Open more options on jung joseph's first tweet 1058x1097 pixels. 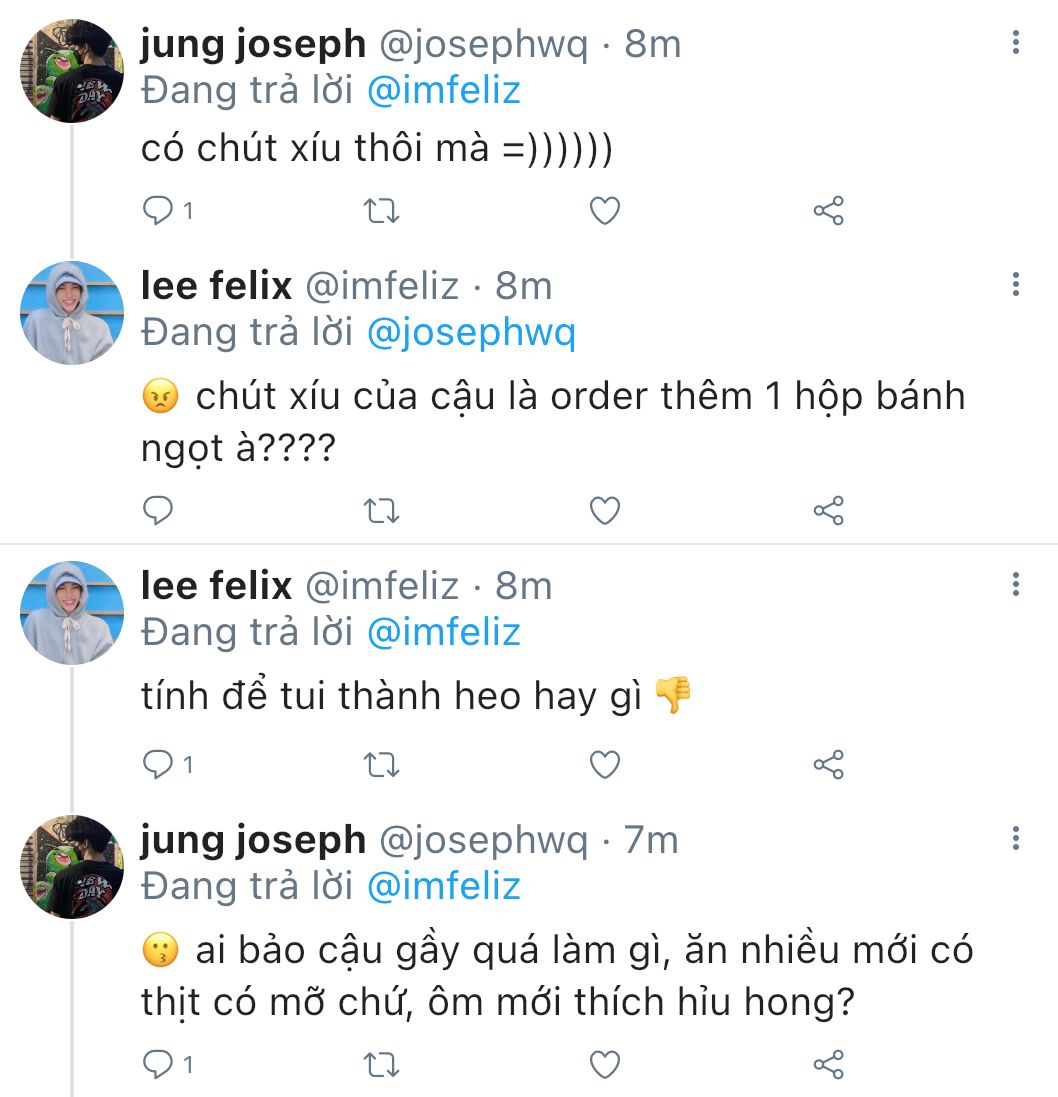click(x=1016, y=42)
